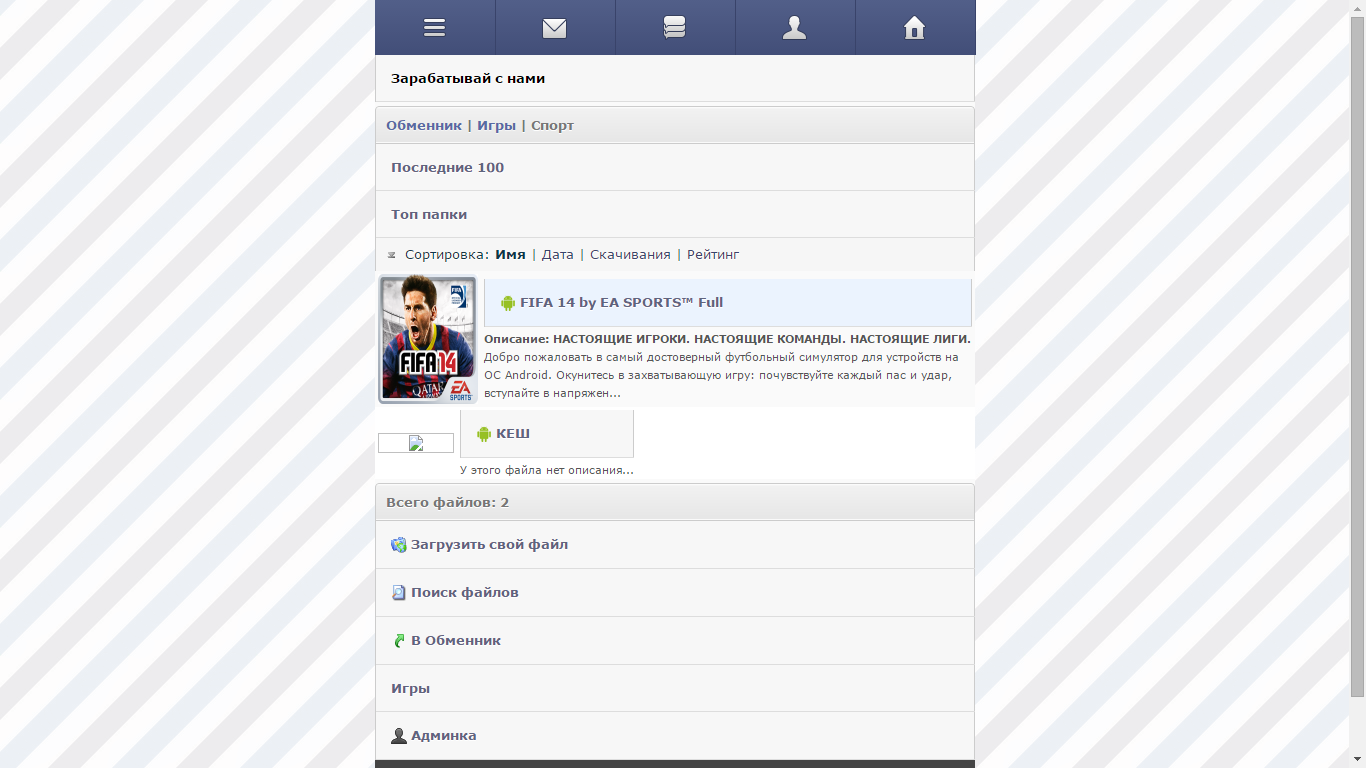
Task: Return via В Обменник link
Action: click(675, 641)
